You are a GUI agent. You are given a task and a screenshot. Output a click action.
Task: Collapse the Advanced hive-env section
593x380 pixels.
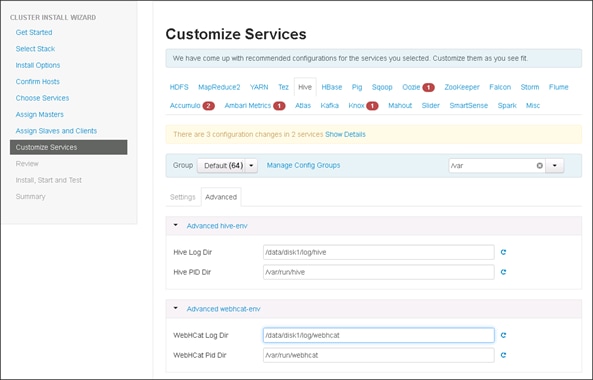175,225
